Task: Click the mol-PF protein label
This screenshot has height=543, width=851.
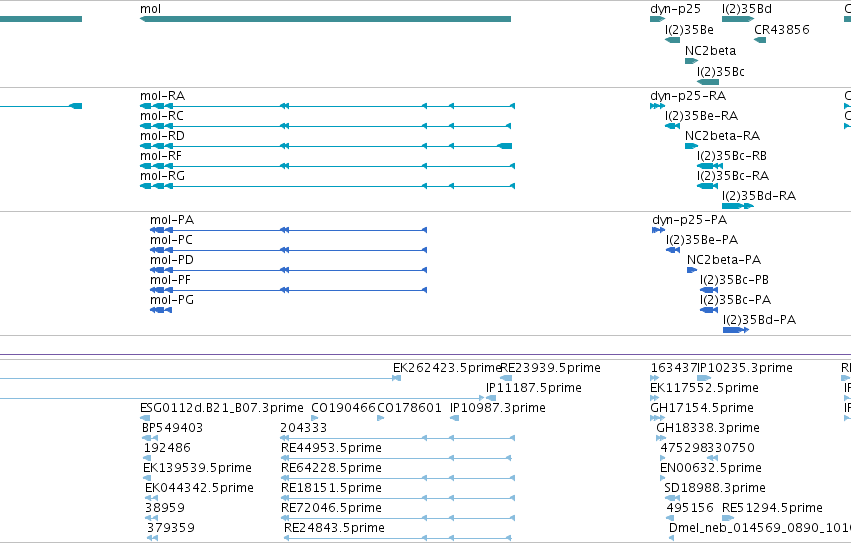Action: (170, 280)
